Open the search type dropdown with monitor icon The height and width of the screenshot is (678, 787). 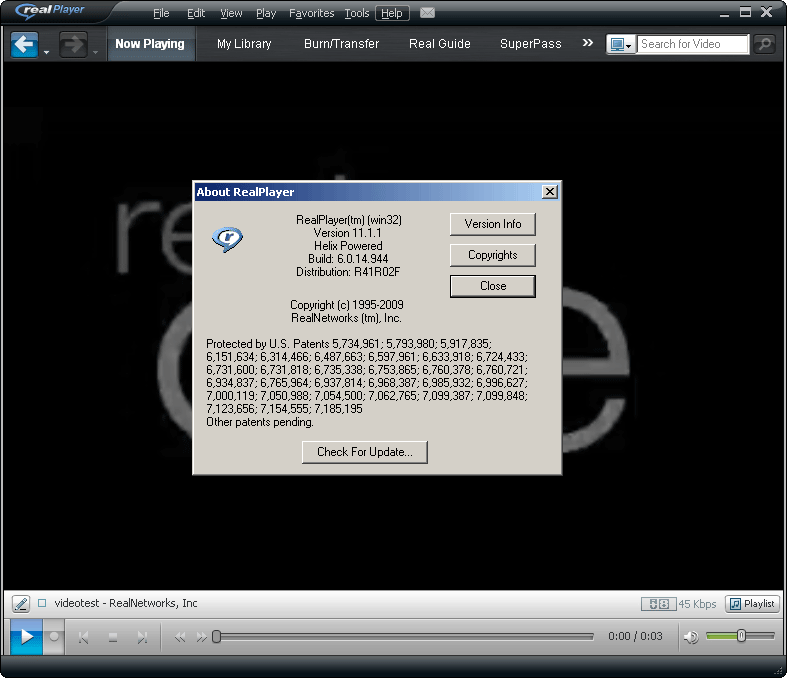click(x=621, y=44)
